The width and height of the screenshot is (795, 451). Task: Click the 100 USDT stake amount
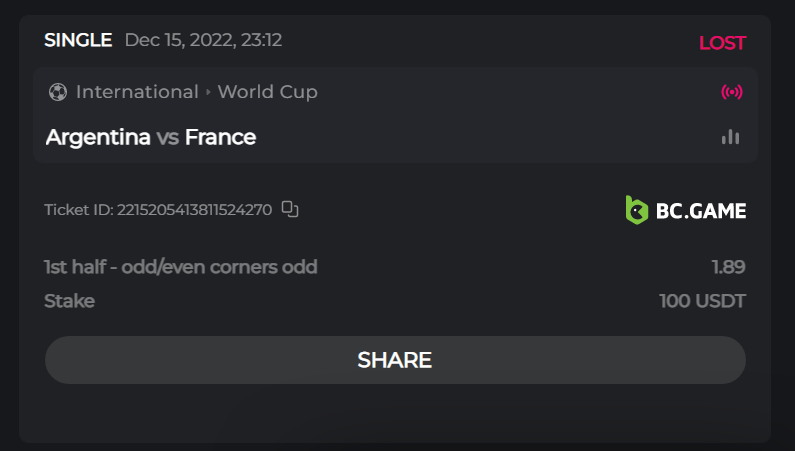click(702, 301)
